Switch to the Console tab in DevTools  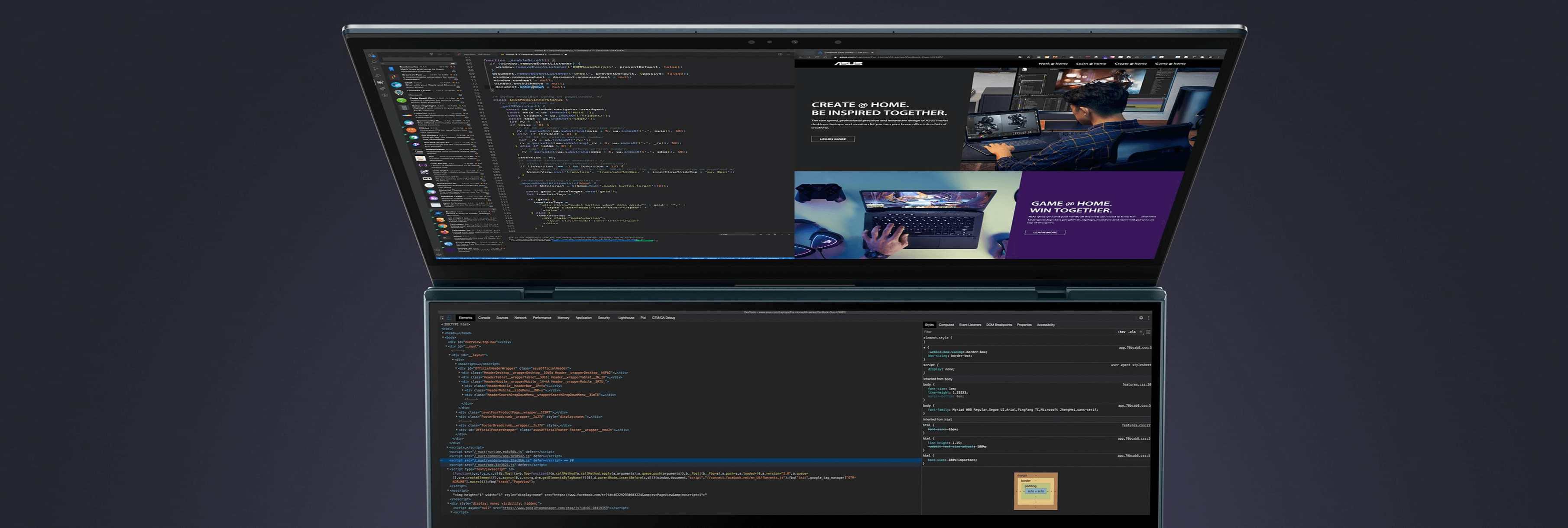coord(484,318)
